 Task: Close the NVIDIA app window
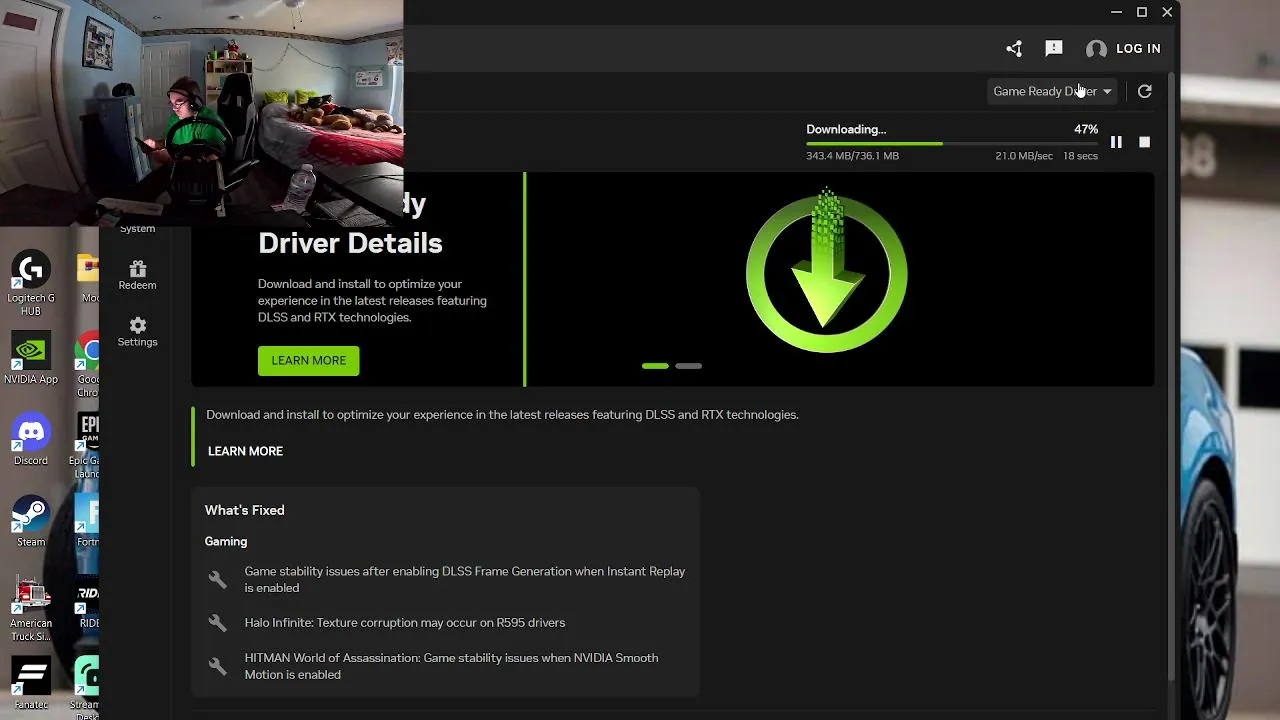[1167, 12]
